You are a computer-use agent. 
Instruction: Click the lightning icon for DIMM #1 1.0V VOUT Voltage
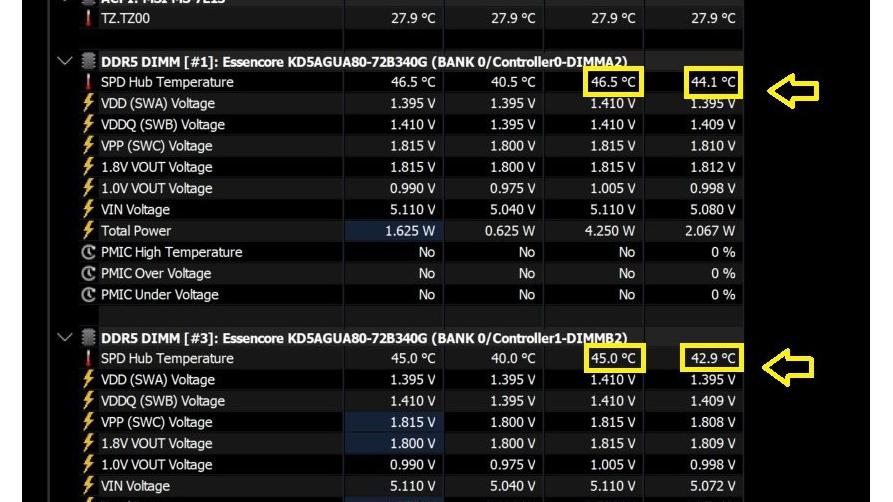[88, 188]
